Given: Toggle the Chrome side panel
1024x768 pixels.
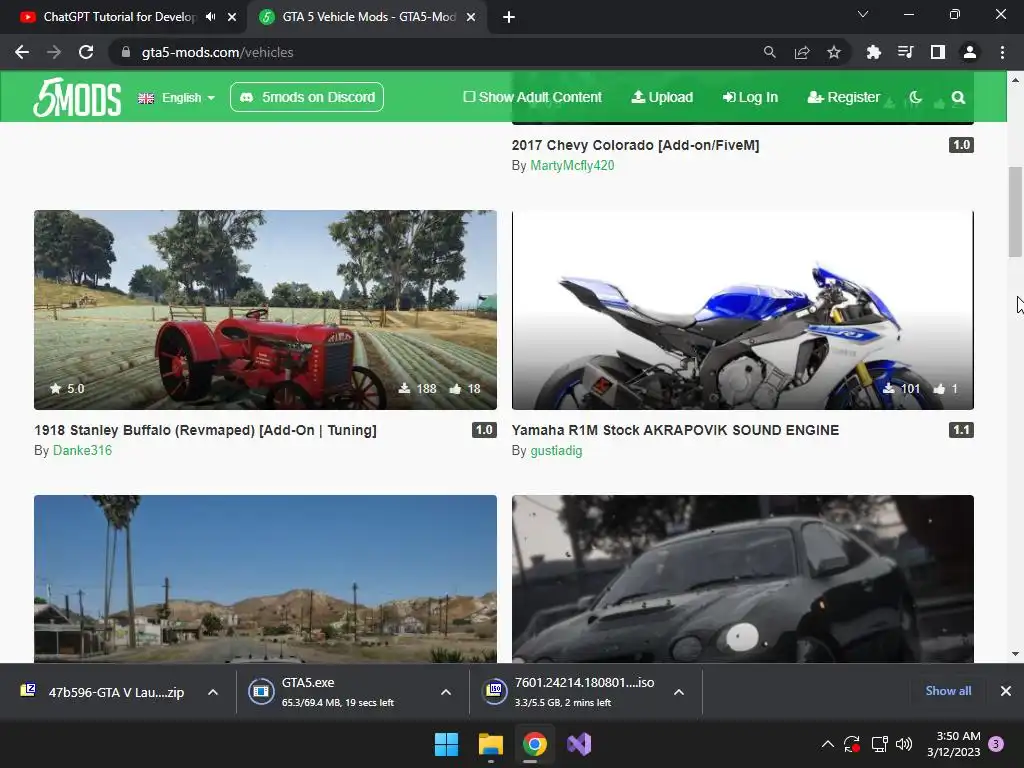Looking at the screenshot, I should pos(938,52).
